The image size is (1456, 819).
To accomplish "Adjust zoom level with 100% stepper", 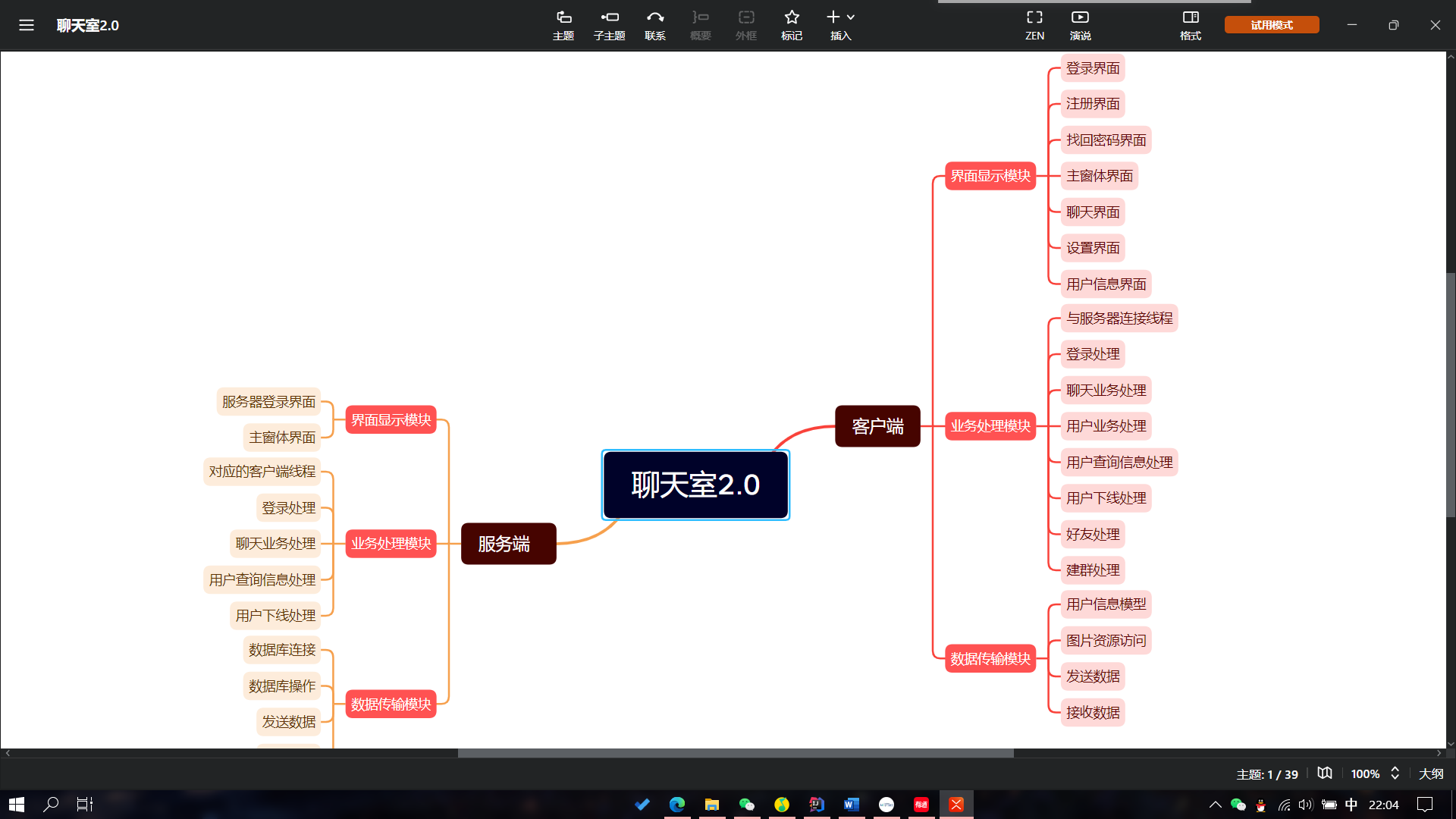I will pyautogui.click(x=1395, y=773).
